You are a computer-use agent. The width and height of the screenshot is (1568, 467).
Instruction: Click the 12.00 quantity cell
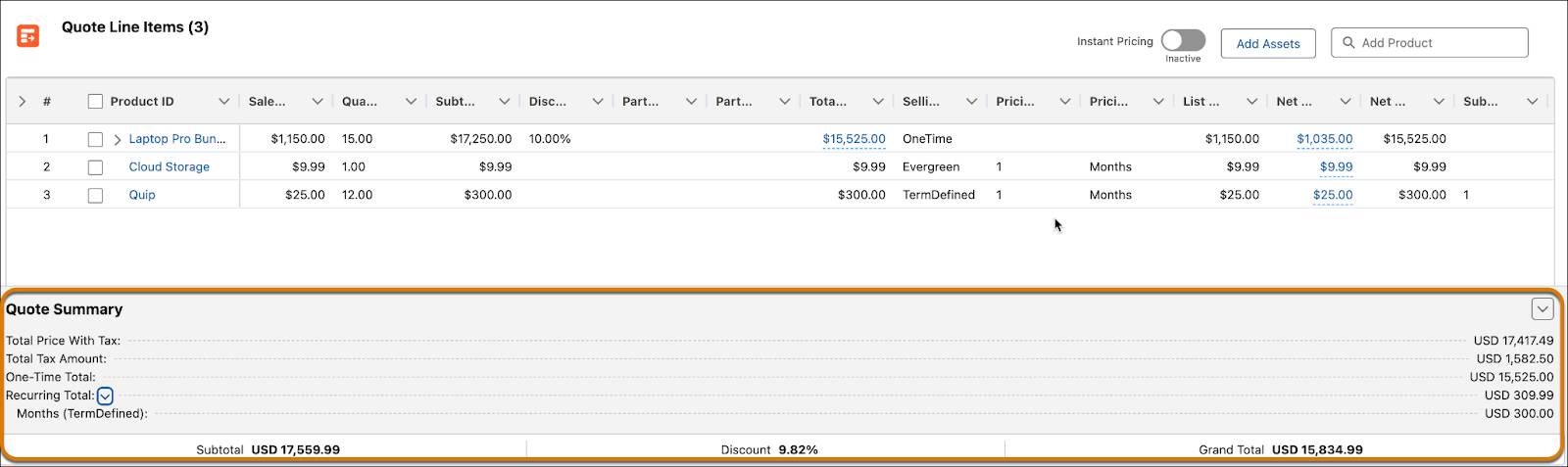358,195
